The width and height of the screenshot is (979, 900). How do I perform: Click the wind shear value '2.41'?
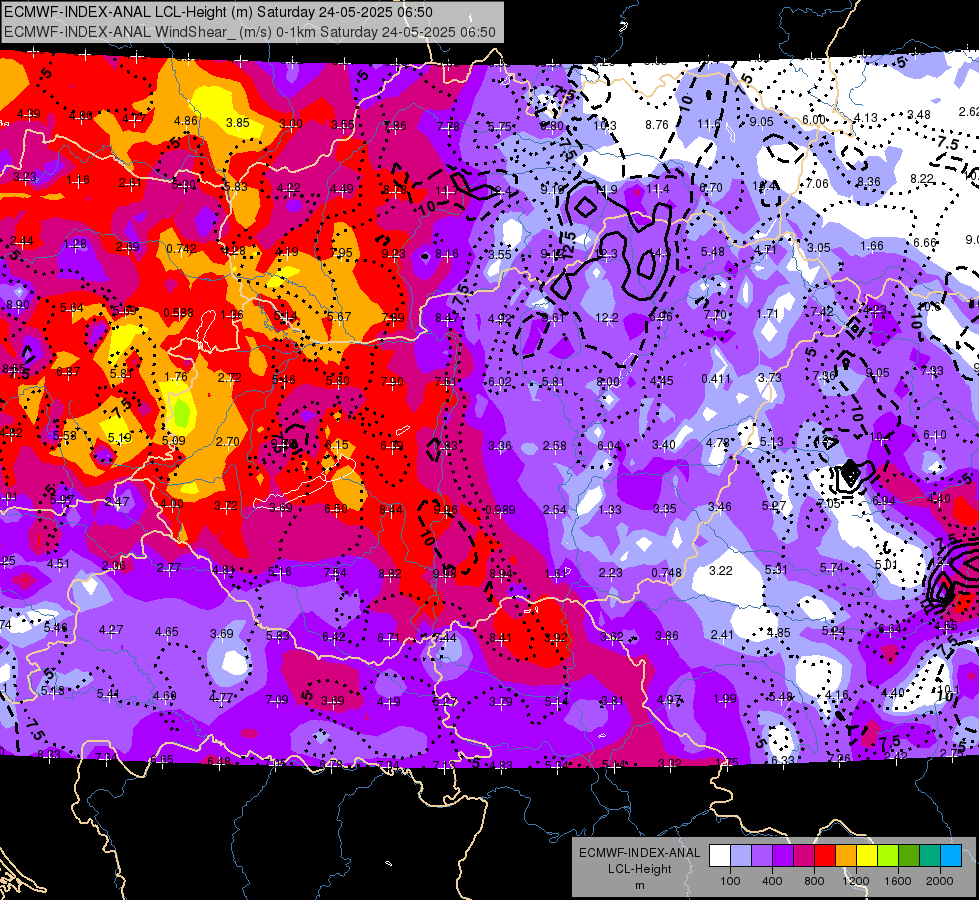(x=722, y=635)
